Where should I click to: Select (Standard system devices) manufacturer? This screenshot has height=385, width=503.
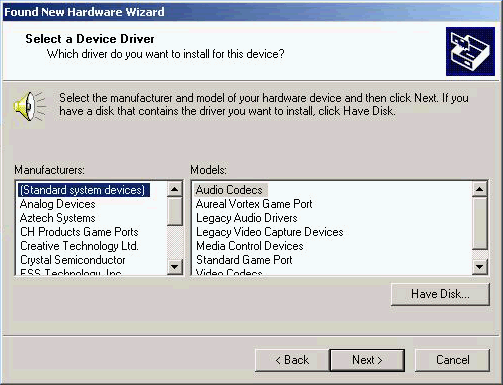83,190
